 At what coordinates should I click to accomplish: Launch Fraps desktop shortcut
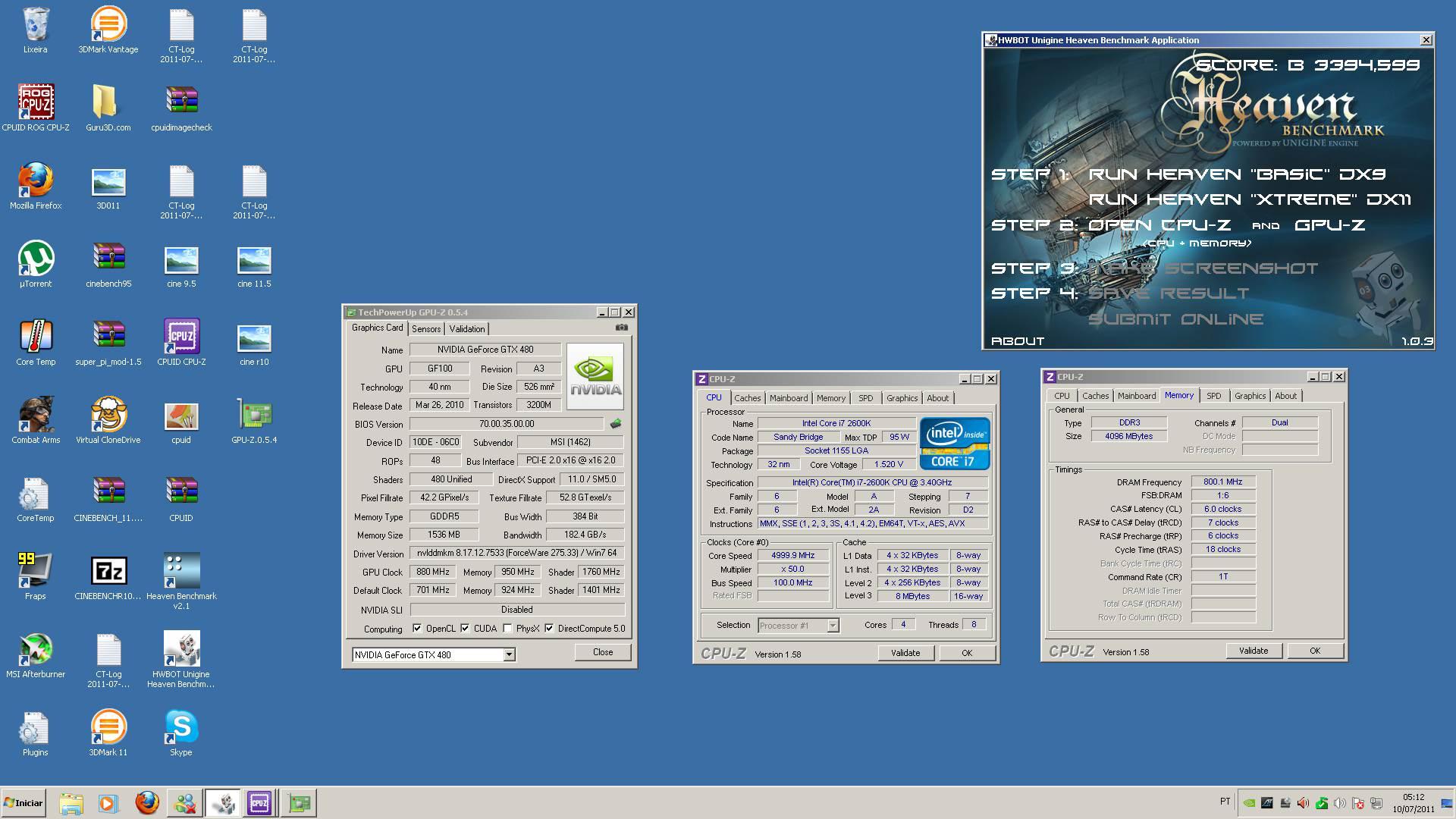coord(35,577)
